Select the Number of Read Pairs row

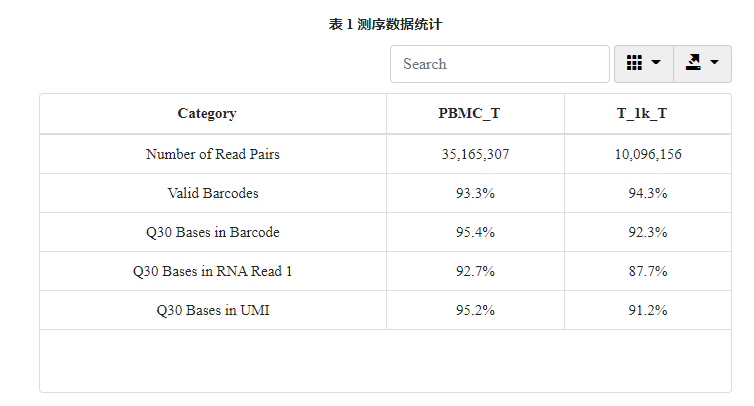(x=385, y=154)
